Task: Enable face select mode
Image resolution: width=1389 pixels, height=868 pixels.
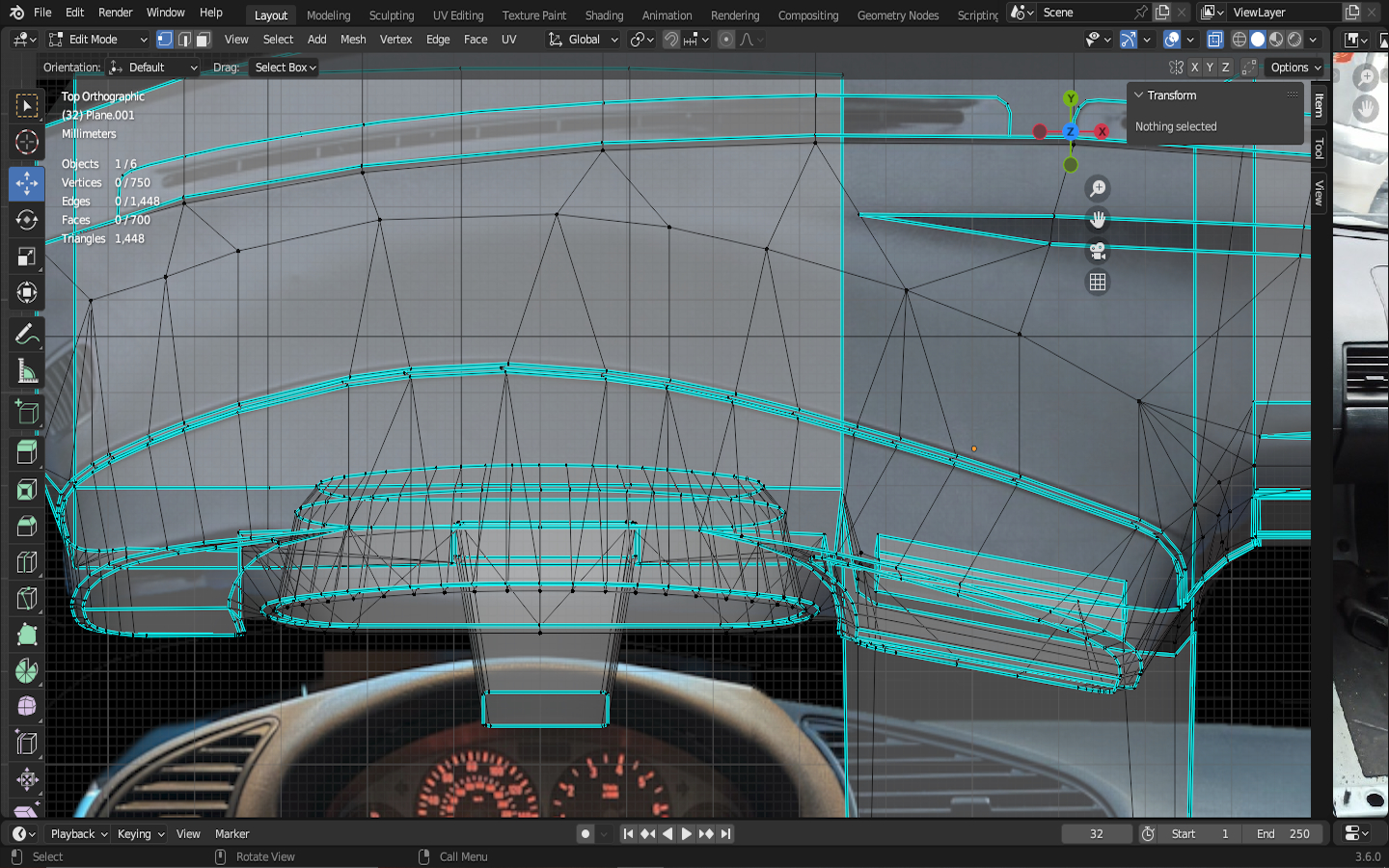Action: [204, 40]
